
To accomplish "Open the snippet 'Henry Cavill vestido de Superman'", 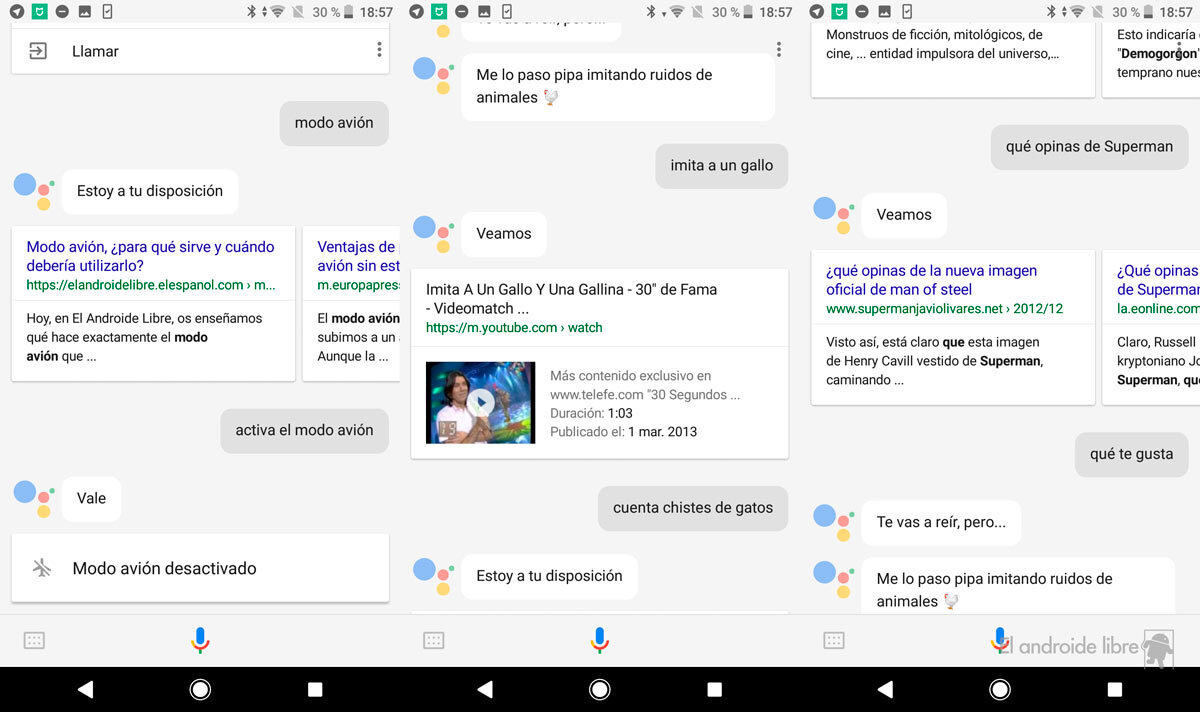I will [934, 360].
